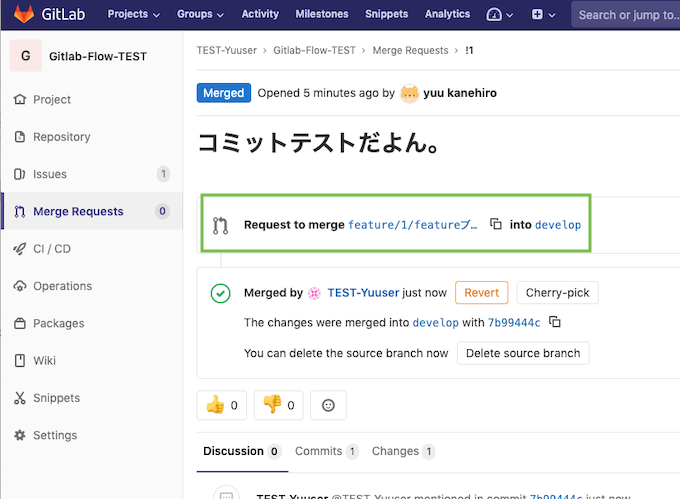
Task: Click the GitLab fox logo
Action: click(x=24, y=14)
